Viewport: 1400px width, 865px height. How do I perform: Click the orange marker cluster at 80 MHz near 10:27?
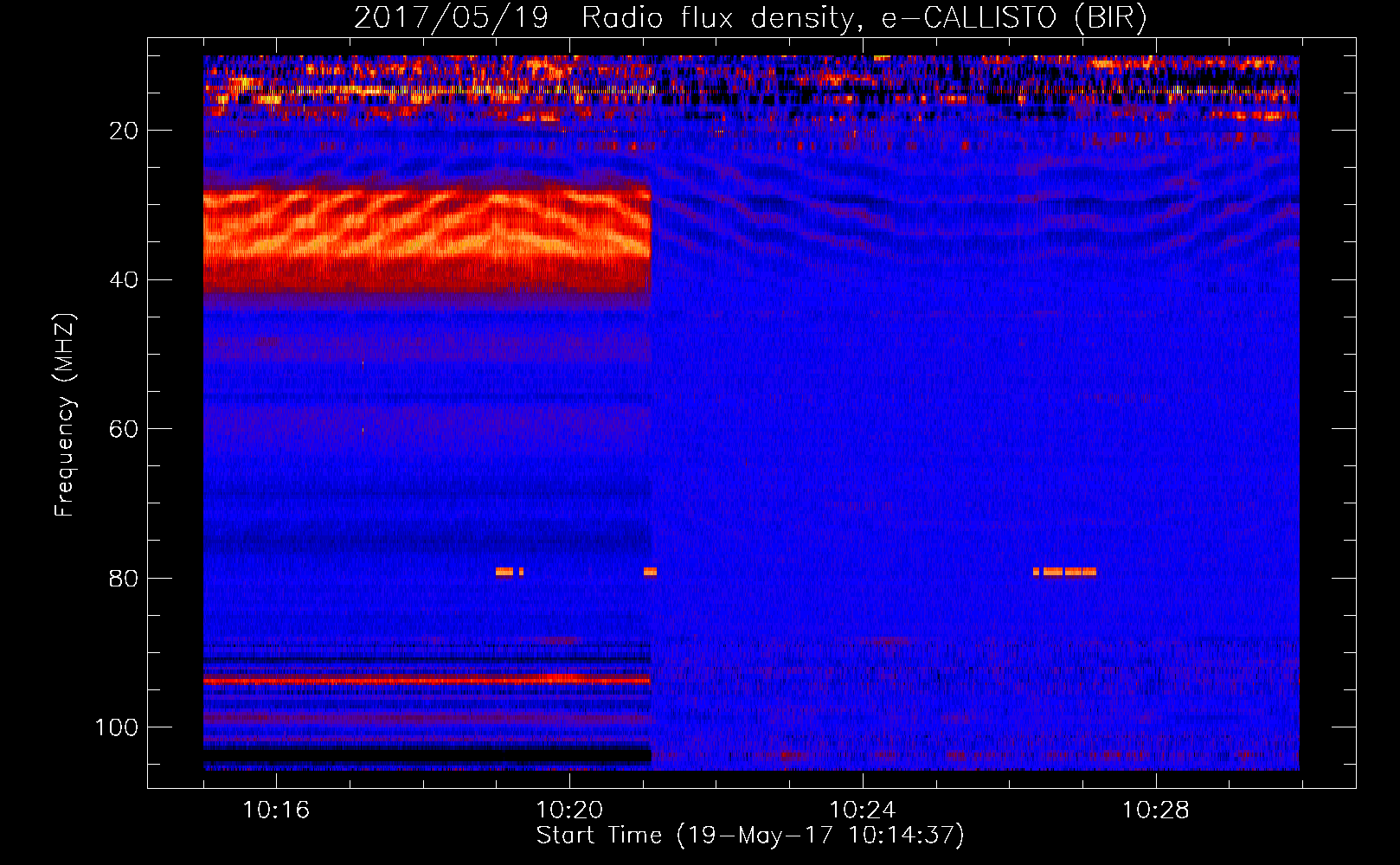pyautogui.click(x=1064, y=572)
